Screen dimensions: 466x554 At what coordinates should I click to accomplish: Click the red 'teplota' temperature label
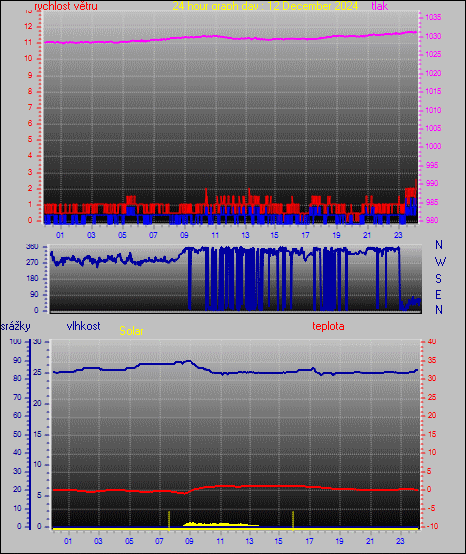pyautogui.click(x=328, y=326)
